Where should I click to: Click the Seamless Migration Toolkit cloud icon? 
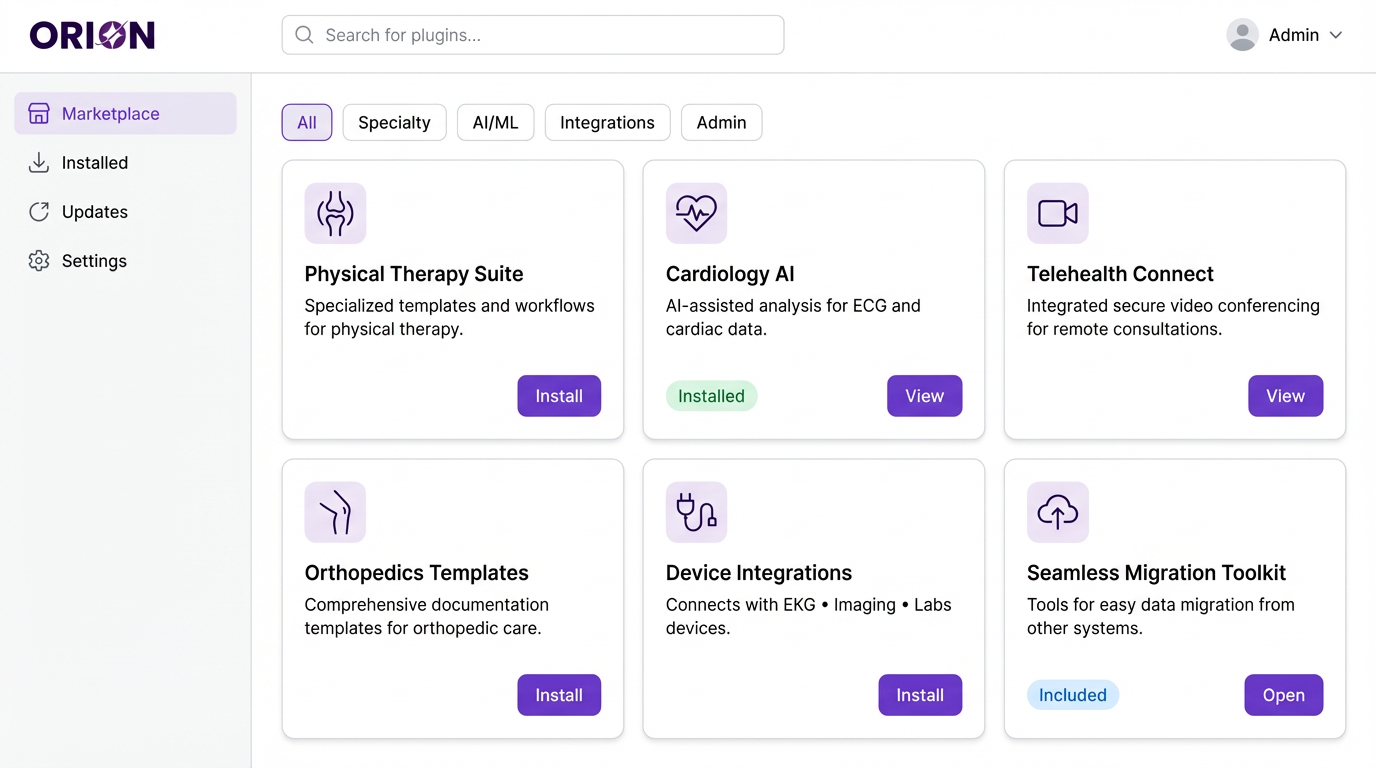(1057, 512)
